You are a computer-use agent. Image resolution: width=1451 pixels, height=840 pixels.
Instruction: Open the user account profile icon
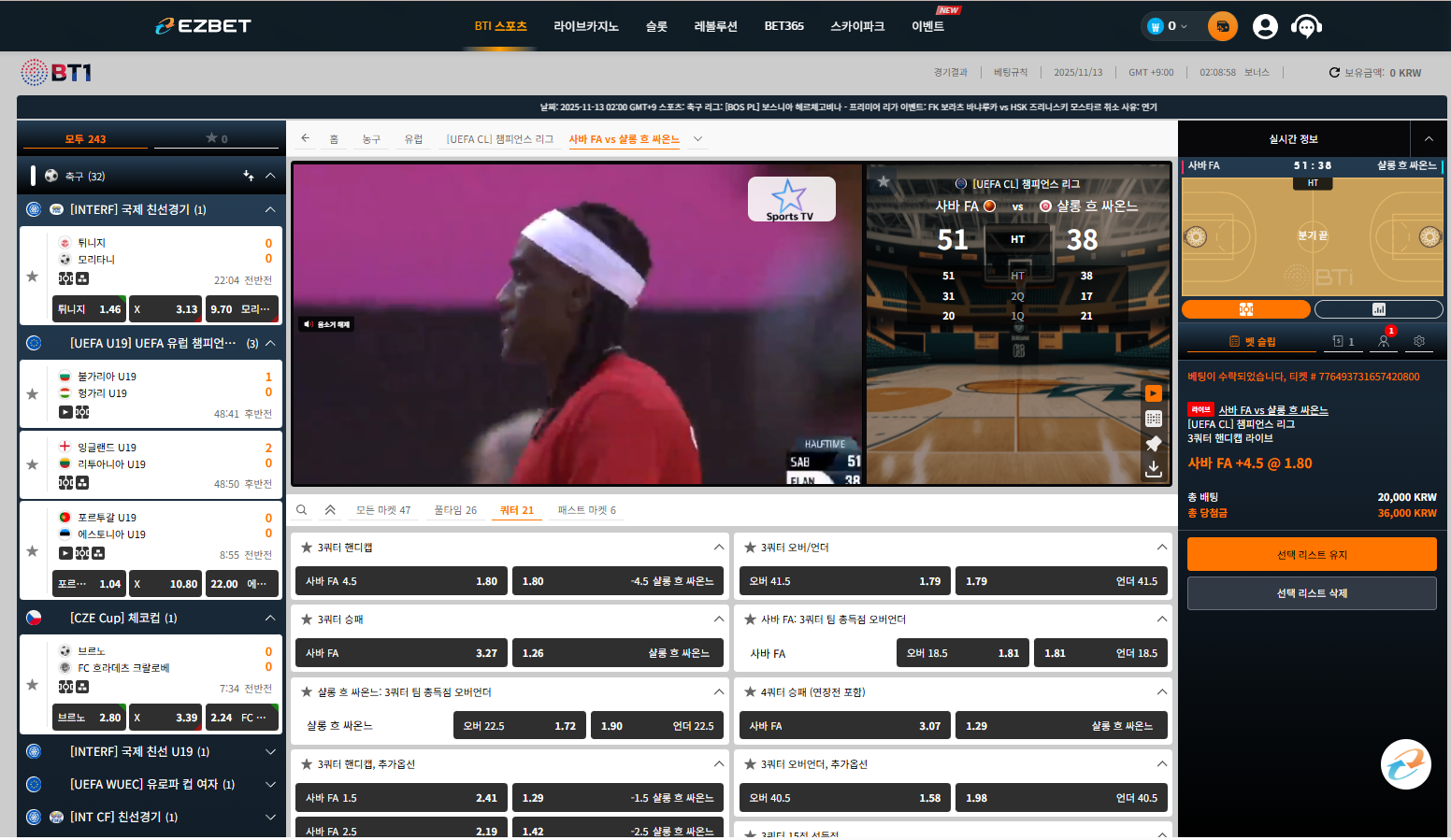1265,26
